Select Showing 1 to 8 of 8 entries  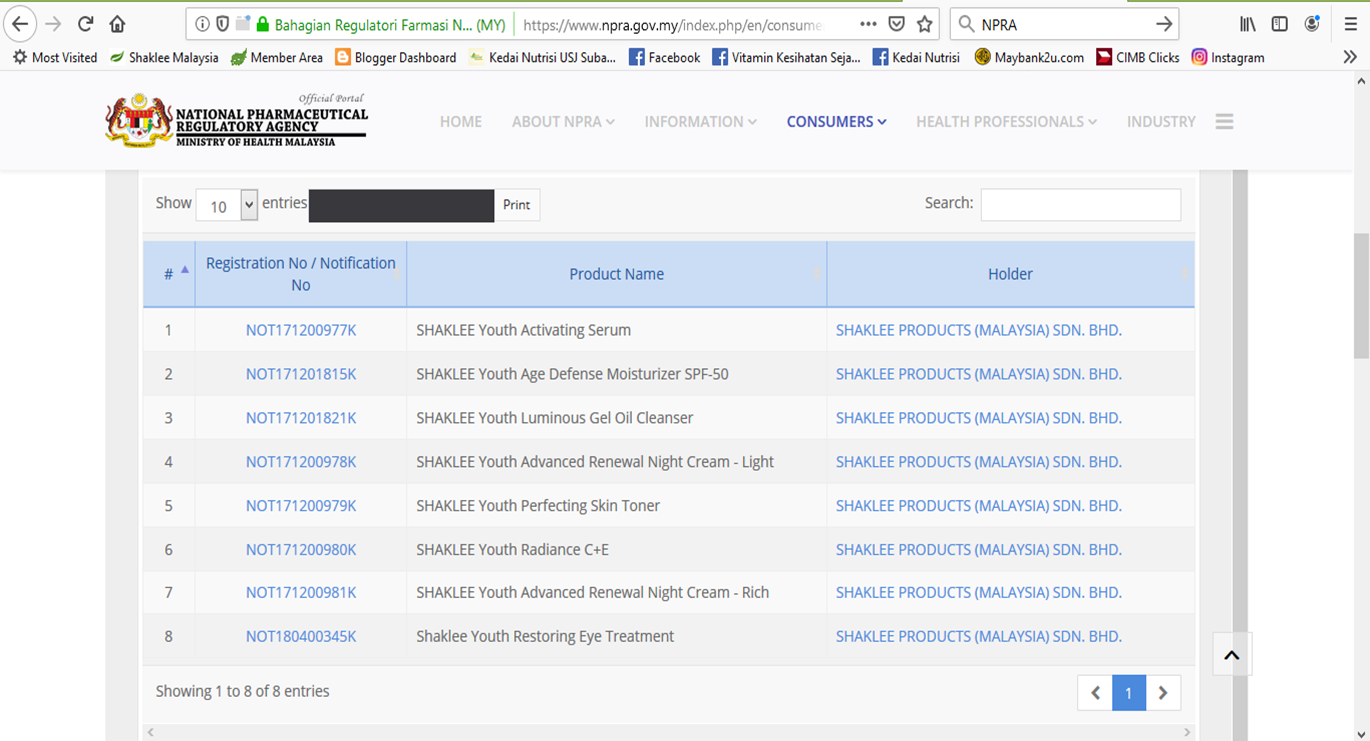point(242,691)
